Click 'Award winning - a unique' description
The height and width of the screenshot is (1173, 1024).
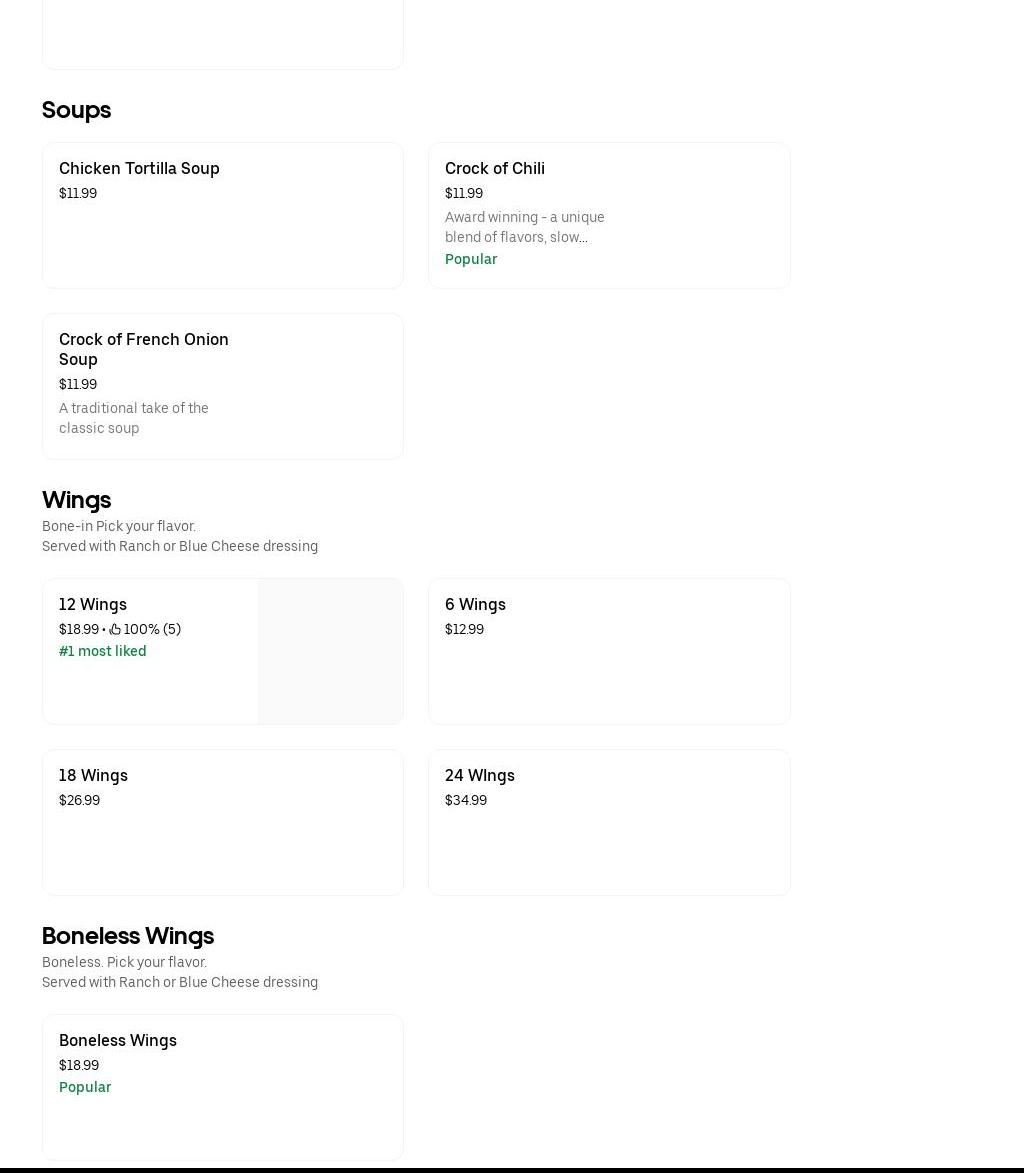pyautogui.click(x=524, y=217)
